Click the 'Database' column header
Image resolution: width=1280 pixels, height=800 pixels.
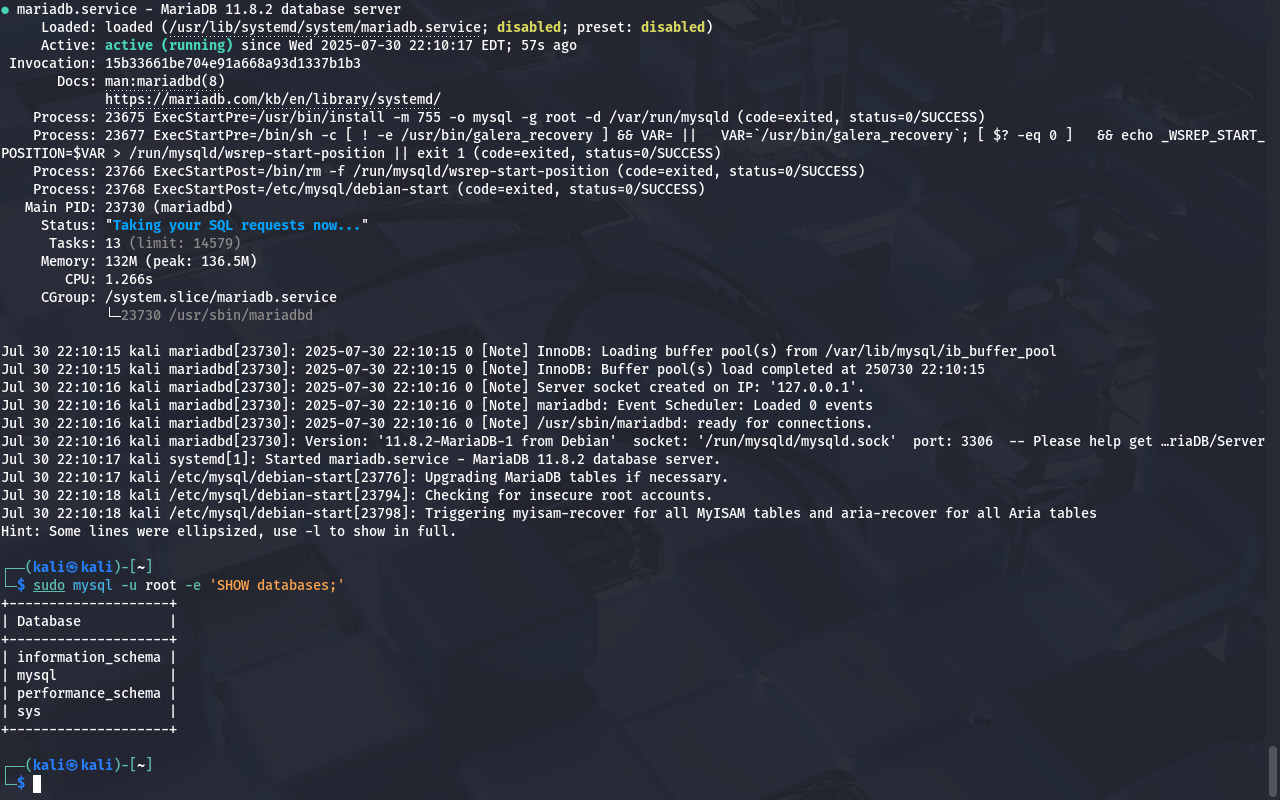tap(49, 621)
